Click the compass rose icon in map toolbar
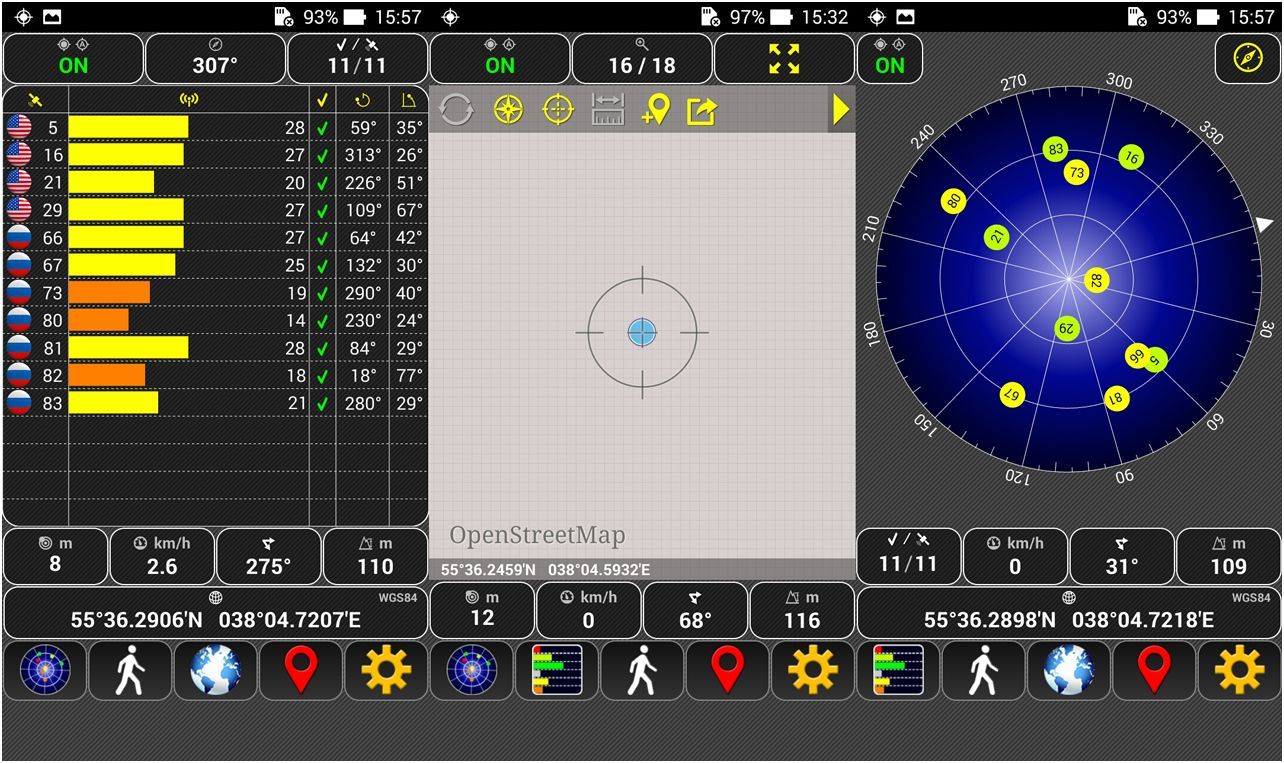1284x763 pixels. click(x=509, y=109)
